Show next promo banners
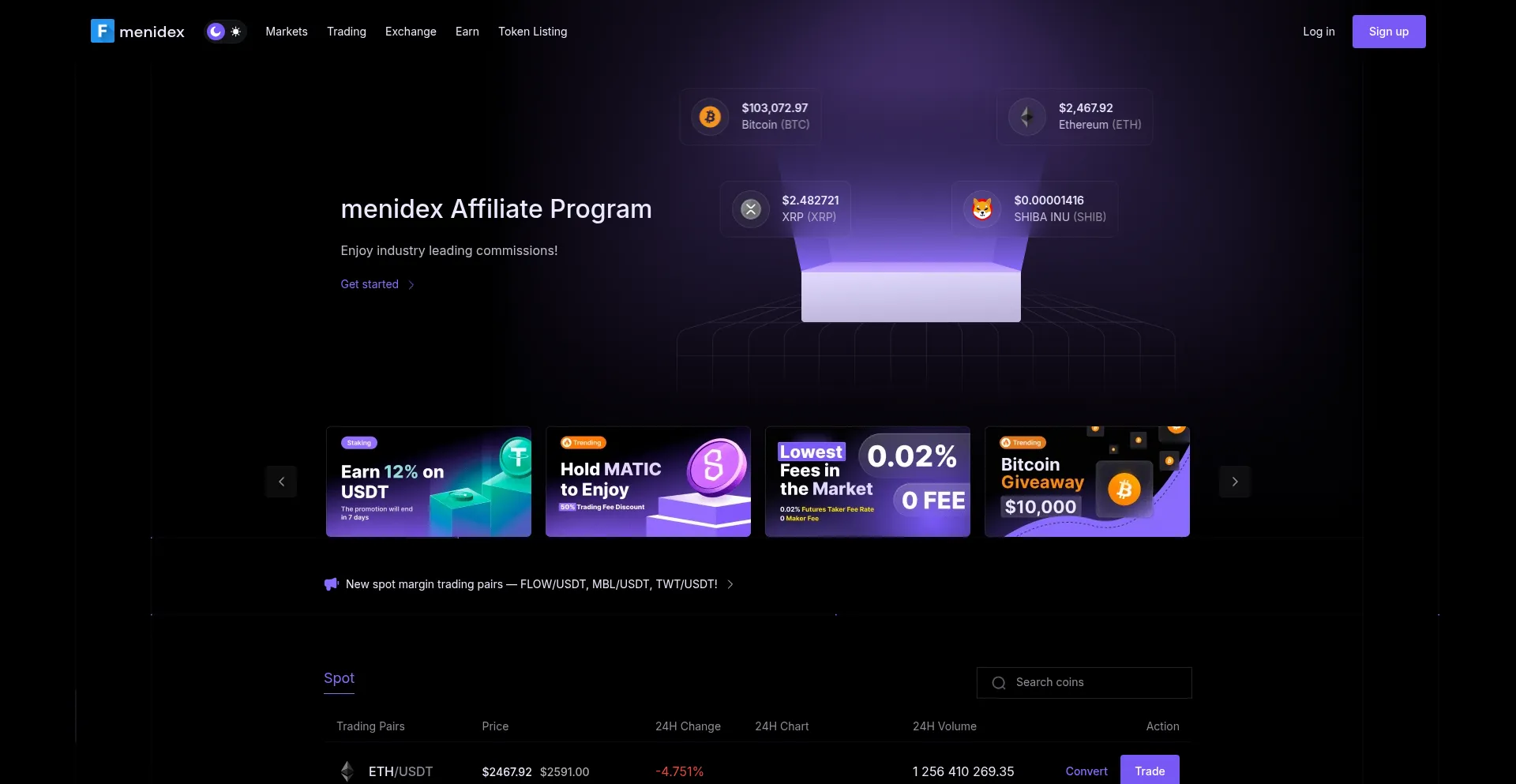 click(x=1235, y=482)
